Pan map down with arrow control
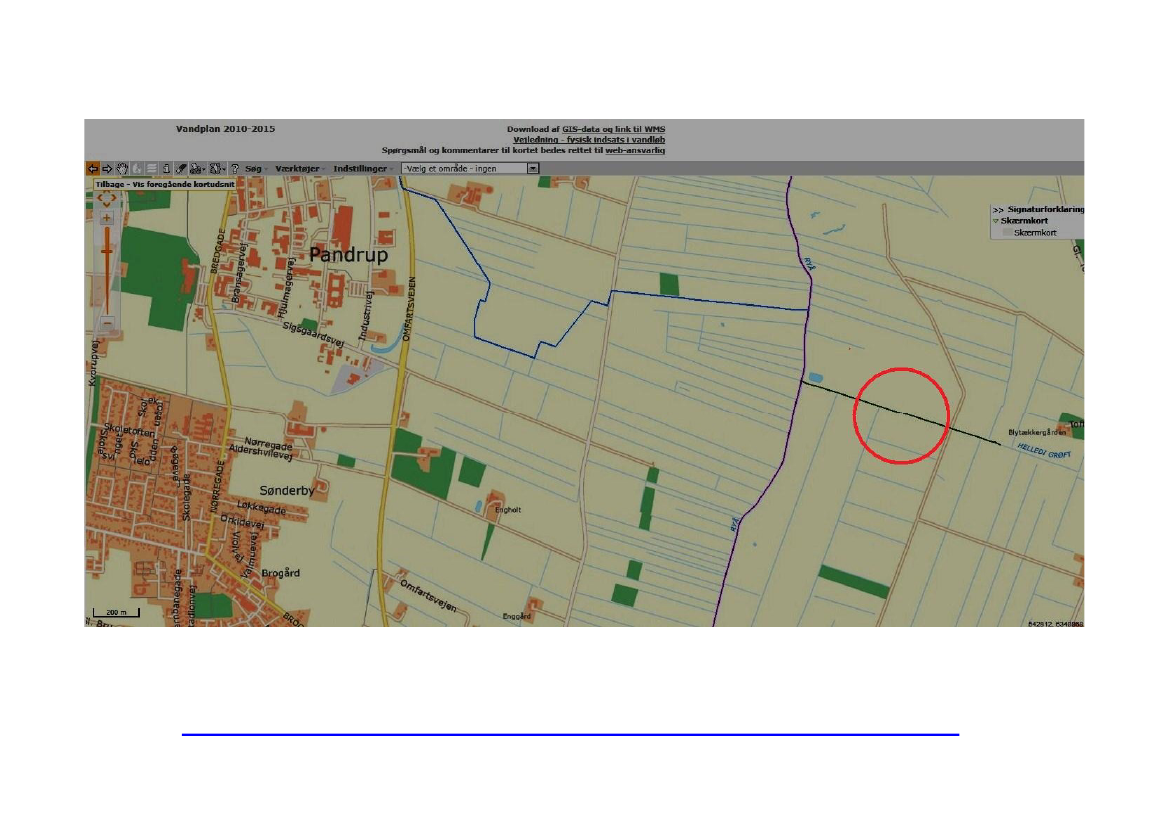Screen dimensions: 1169x827 pos(107,204)
